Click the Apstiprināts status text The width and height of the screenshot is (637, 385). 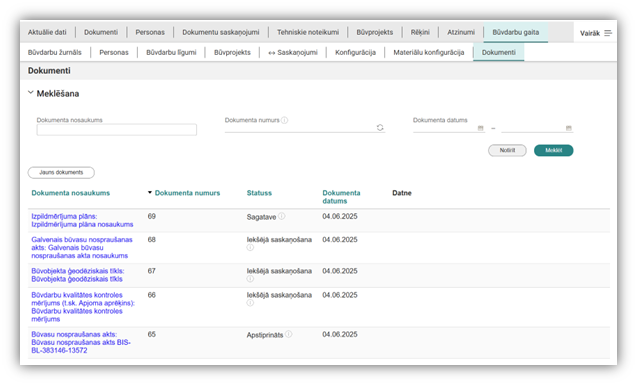click(265, 335)
